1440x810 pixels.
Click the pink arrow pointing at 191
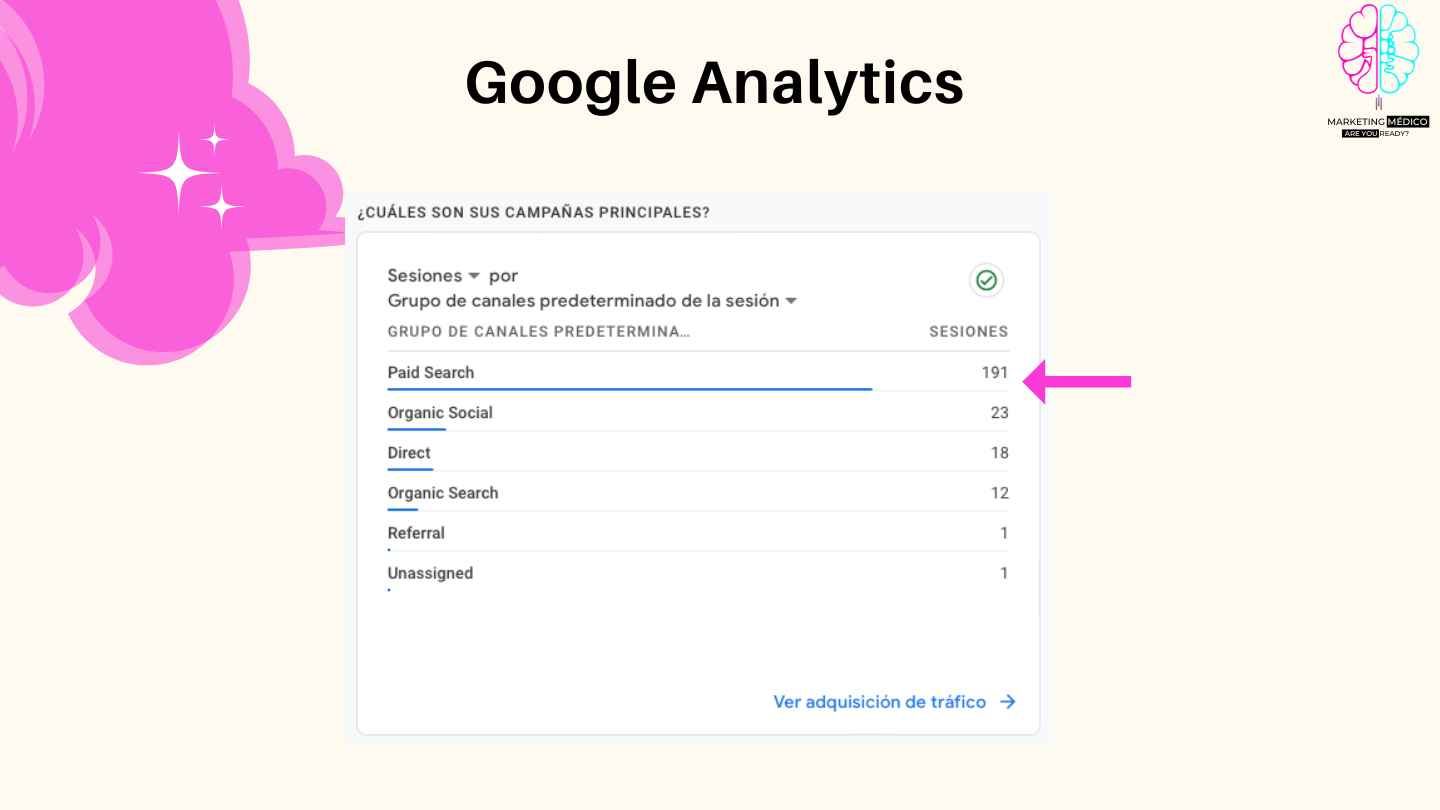(x=1077, y=381)
